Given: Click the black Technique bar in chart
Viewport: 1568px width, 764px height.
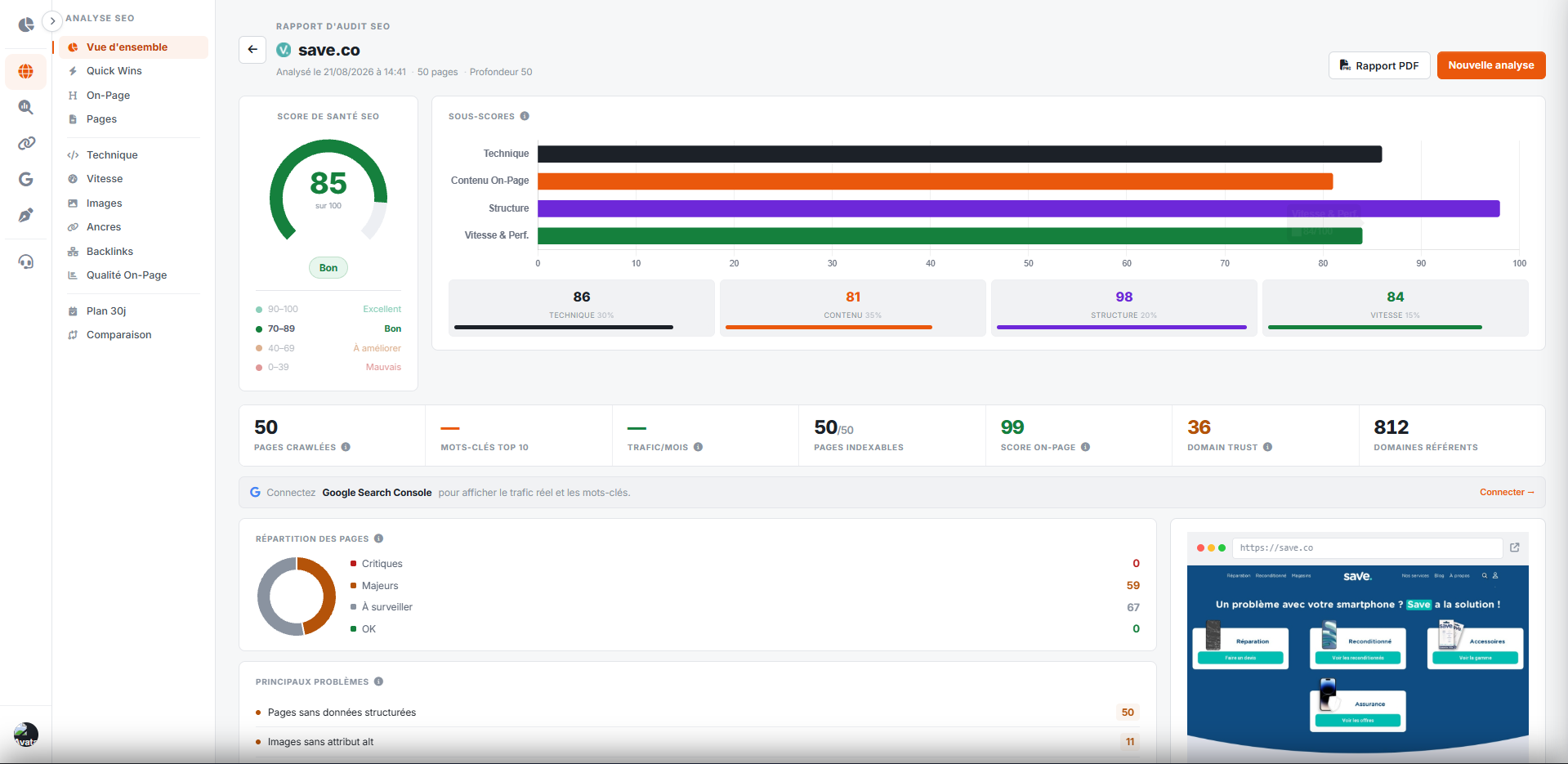Looking at the screenshot, I should point(959,154).
